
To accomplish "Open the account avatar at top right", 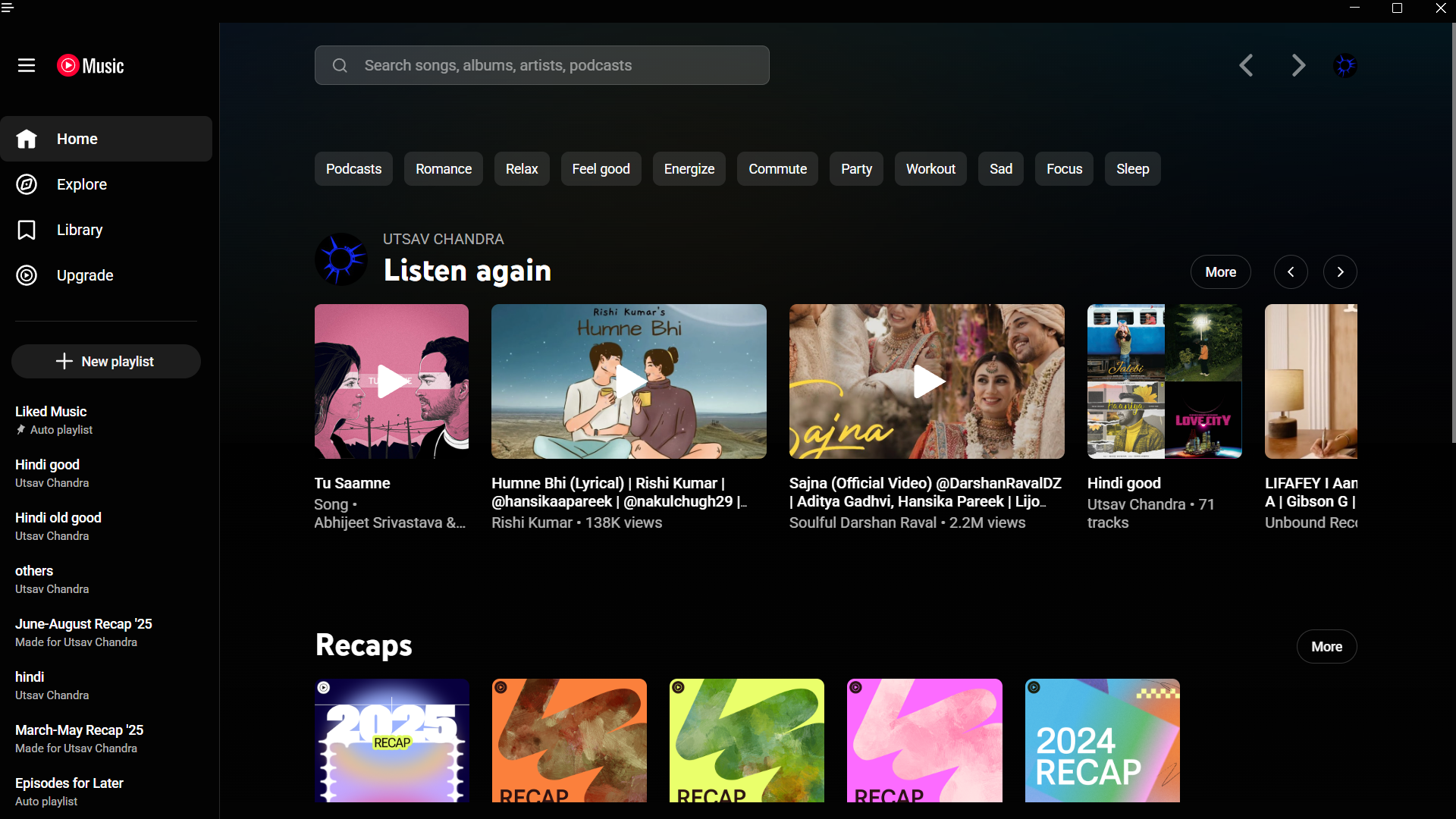I will (x=1345, y=65).
